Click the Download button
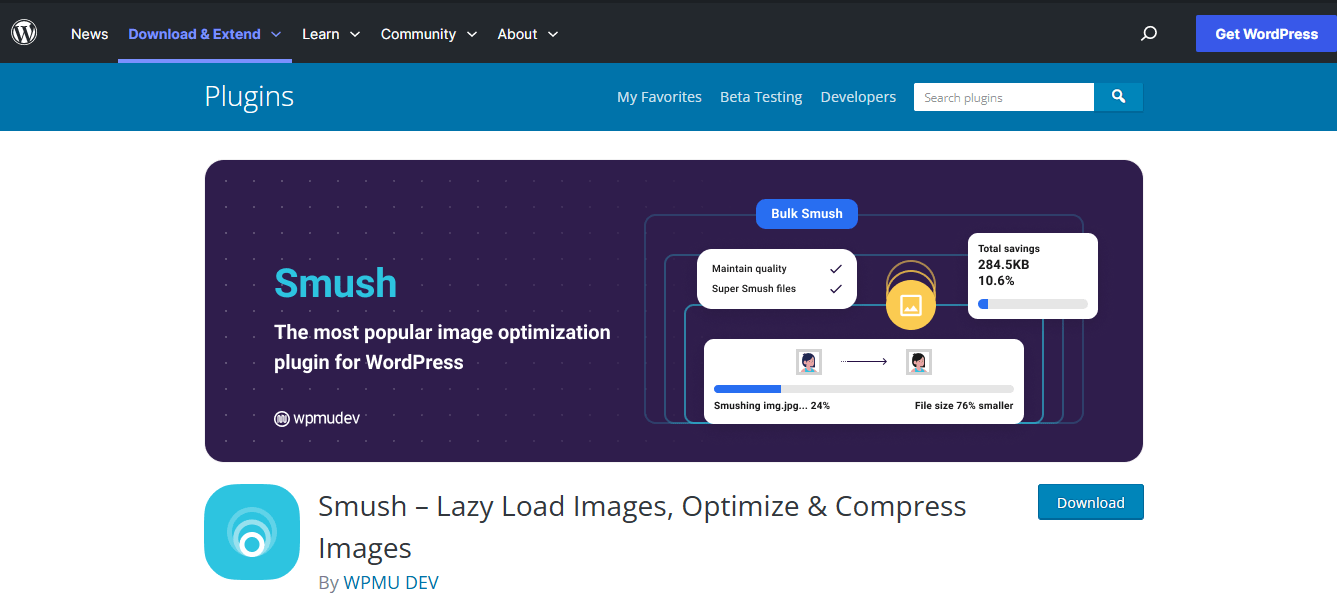The image size is (1337, 593). 1090,502
